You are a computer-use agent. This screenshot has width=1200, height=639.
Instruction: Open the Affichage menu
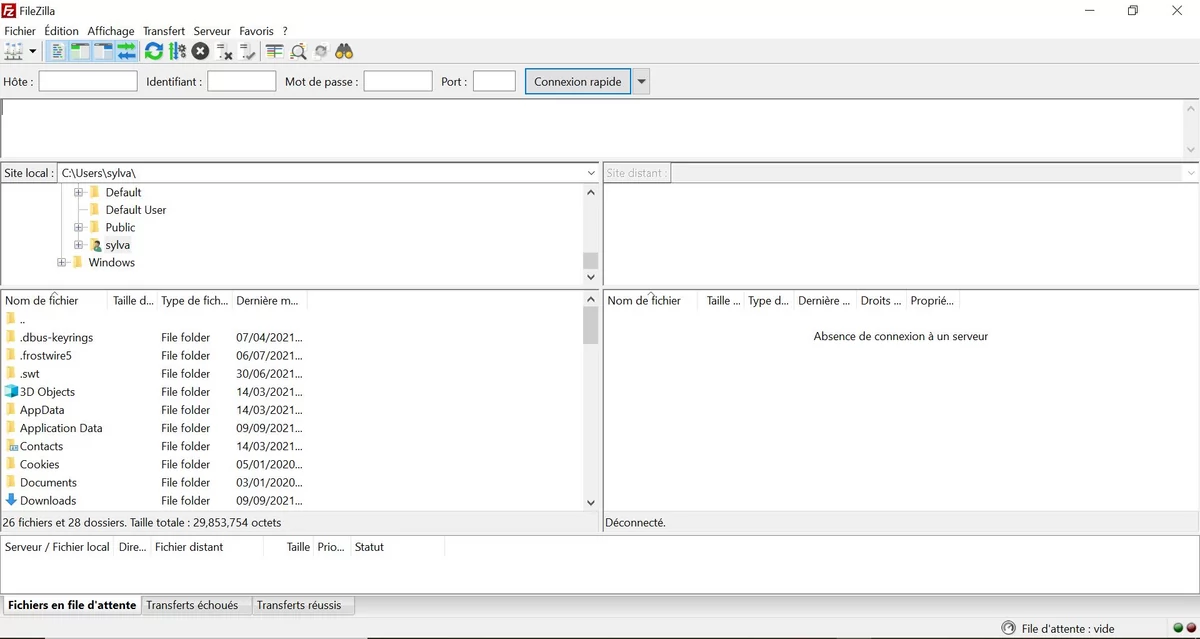[111, 31]
